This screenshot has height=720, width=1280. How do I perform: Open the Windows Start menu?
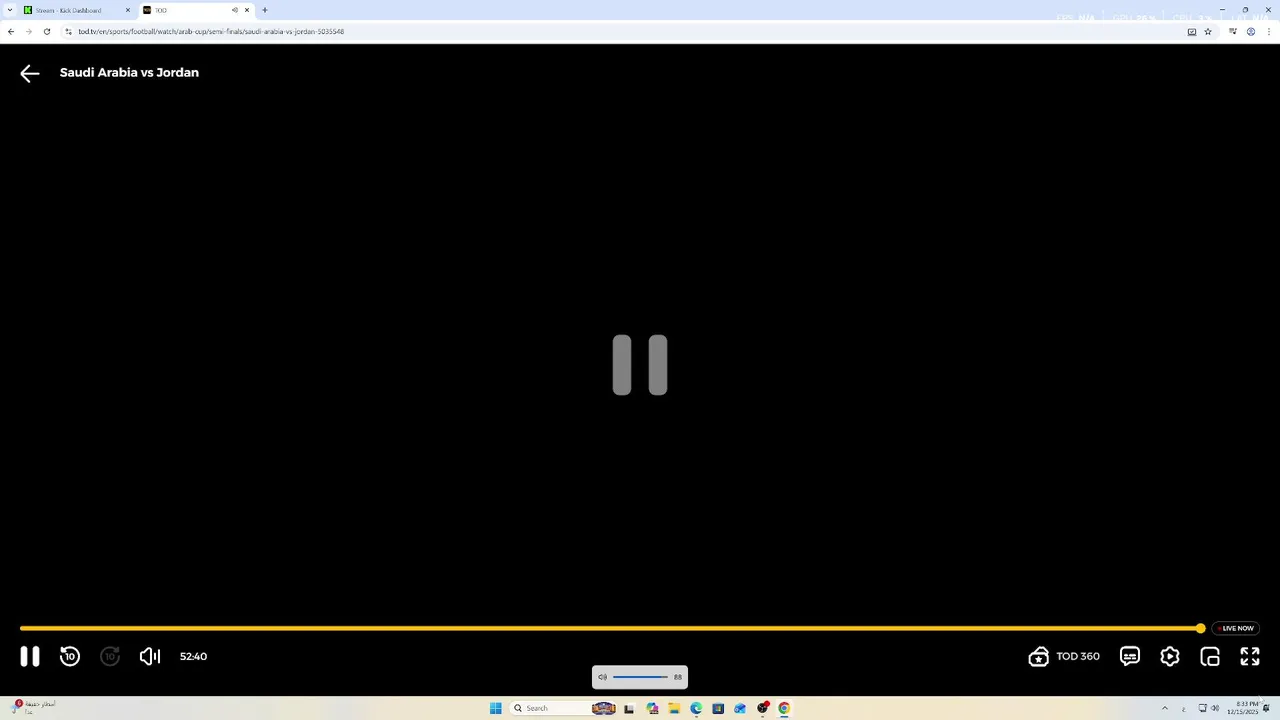pos(495,708)
